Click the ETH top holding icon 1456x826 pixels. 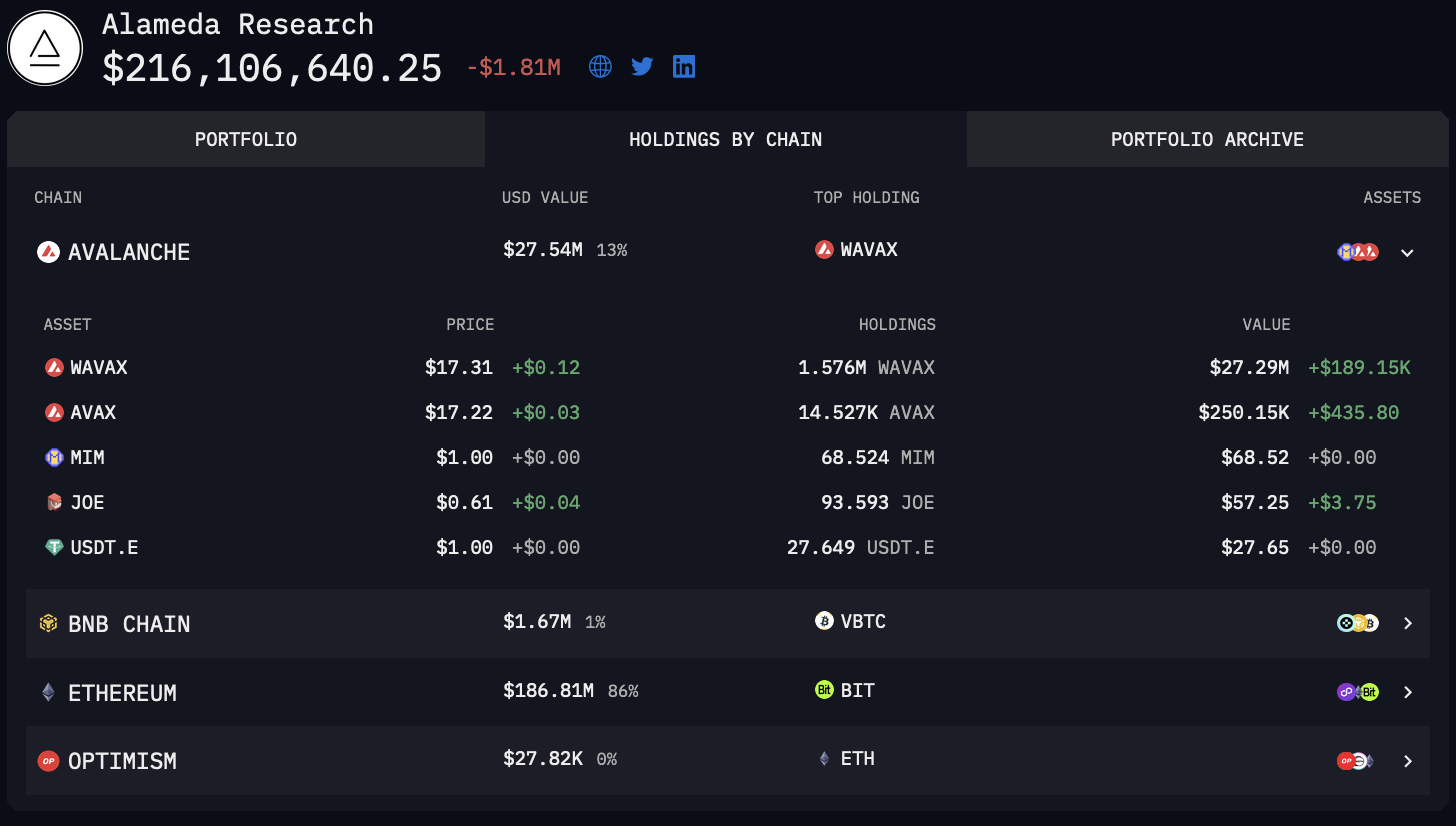[x=824, y=759]
